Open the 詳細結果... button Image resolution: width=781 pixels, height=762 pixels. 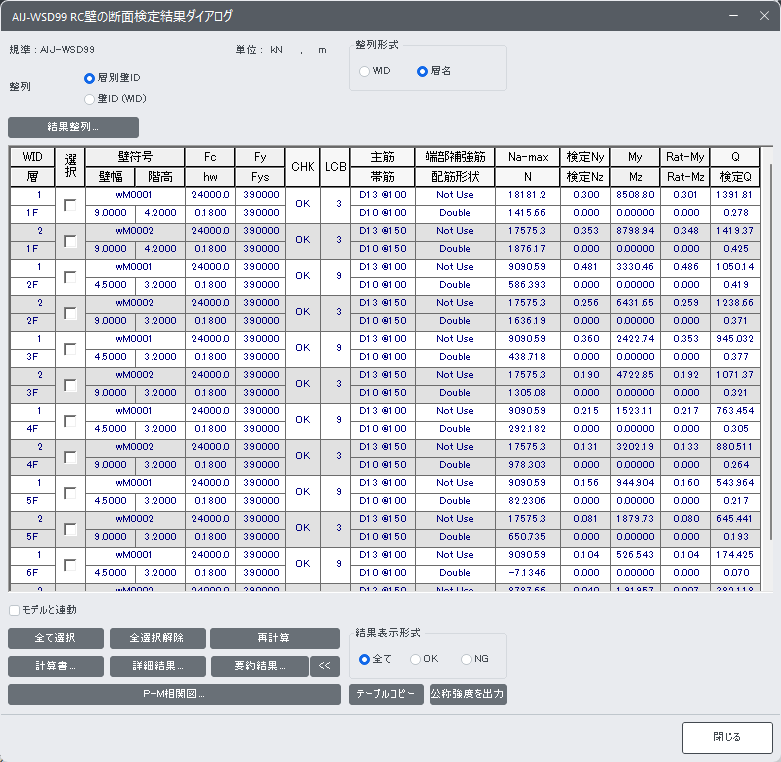[157, 666]
